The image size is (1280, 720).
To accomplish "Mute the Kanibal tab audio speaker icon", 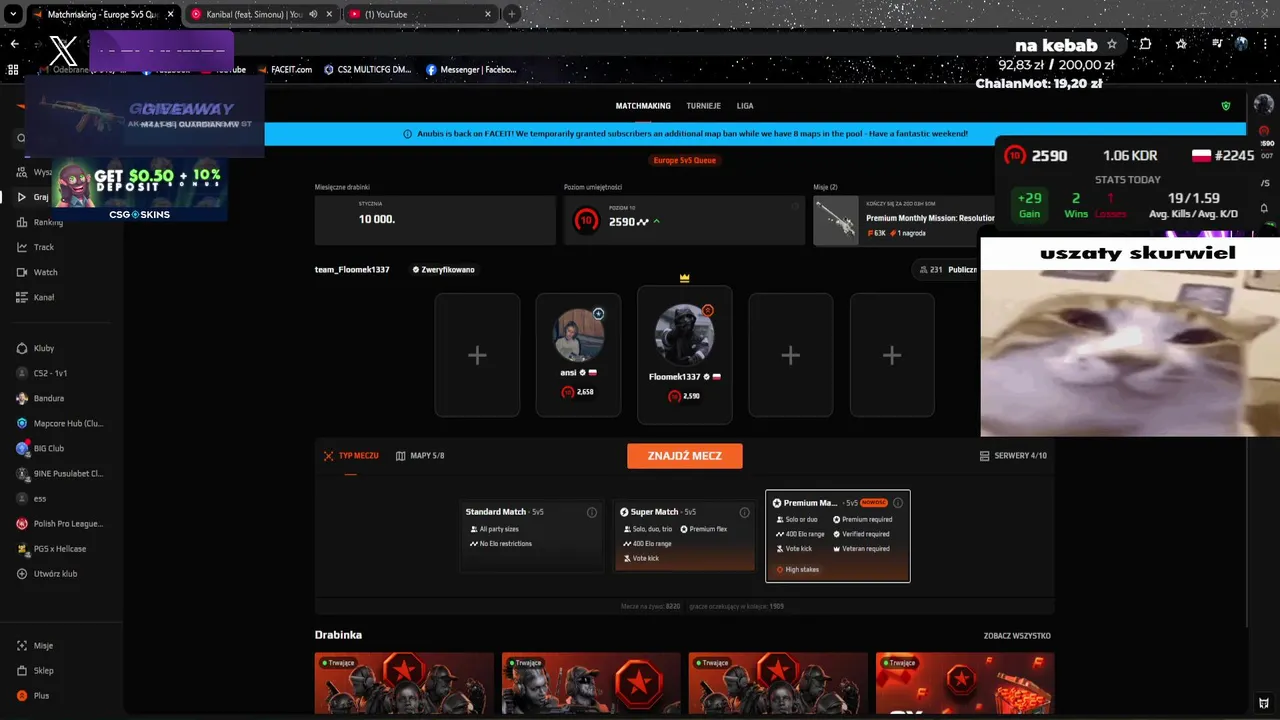I will tap(314, 14).
